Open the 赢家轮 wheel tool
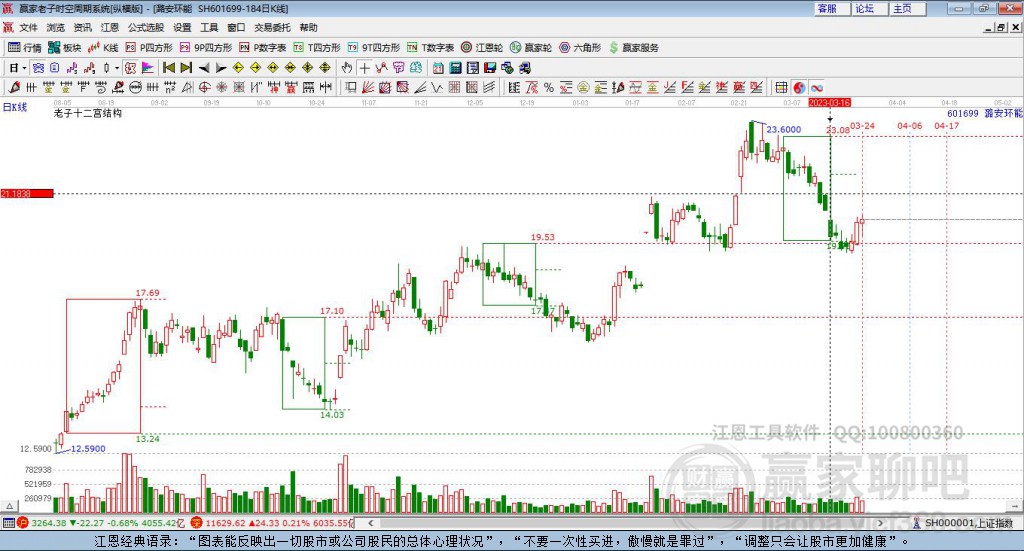The height and width of the screenshot is (551, 1024). (531, 48)
